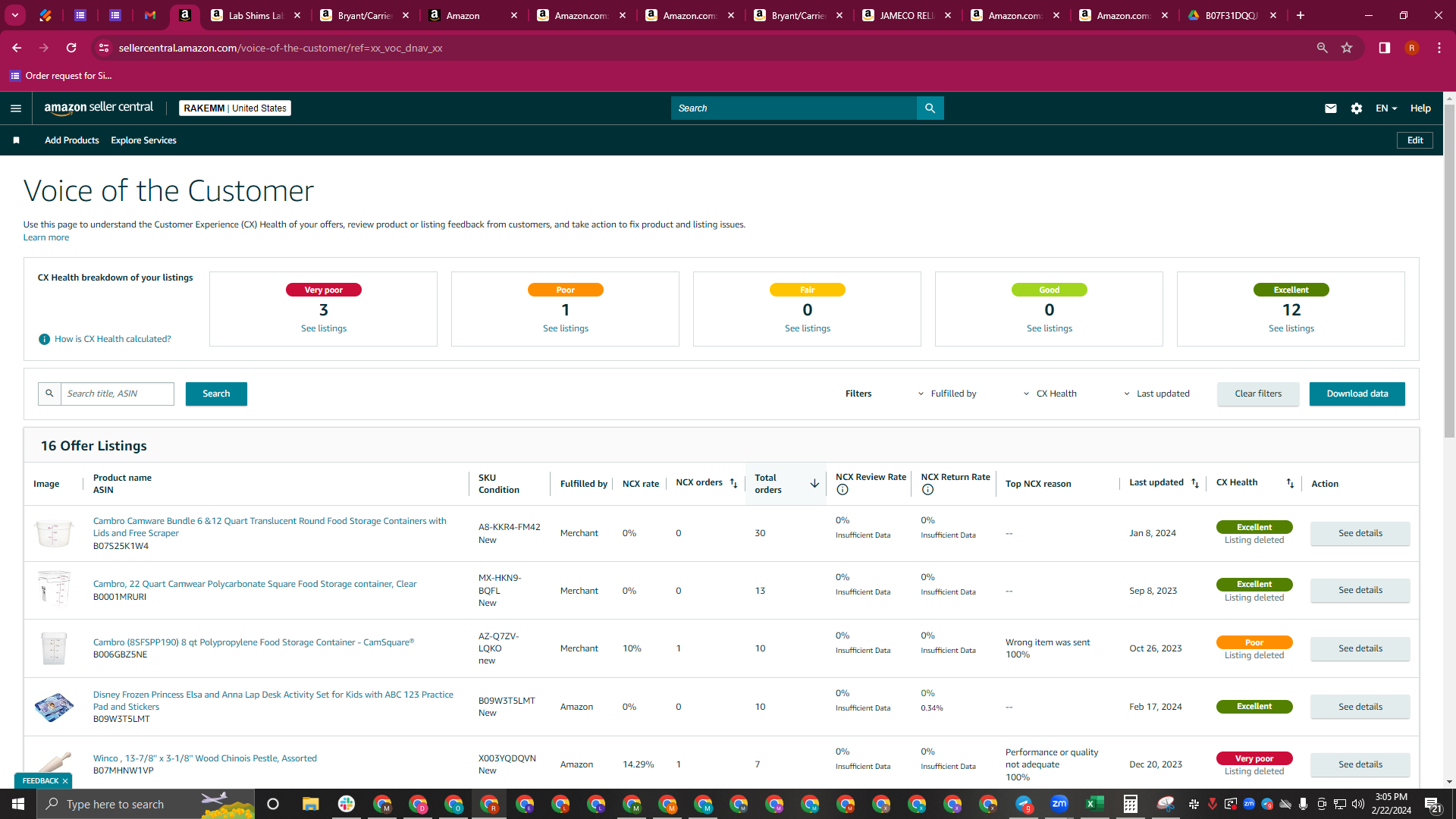Open the hamburger navigation menu
This screenshot has width=1456, height=819.
click(x=16, y=108)
